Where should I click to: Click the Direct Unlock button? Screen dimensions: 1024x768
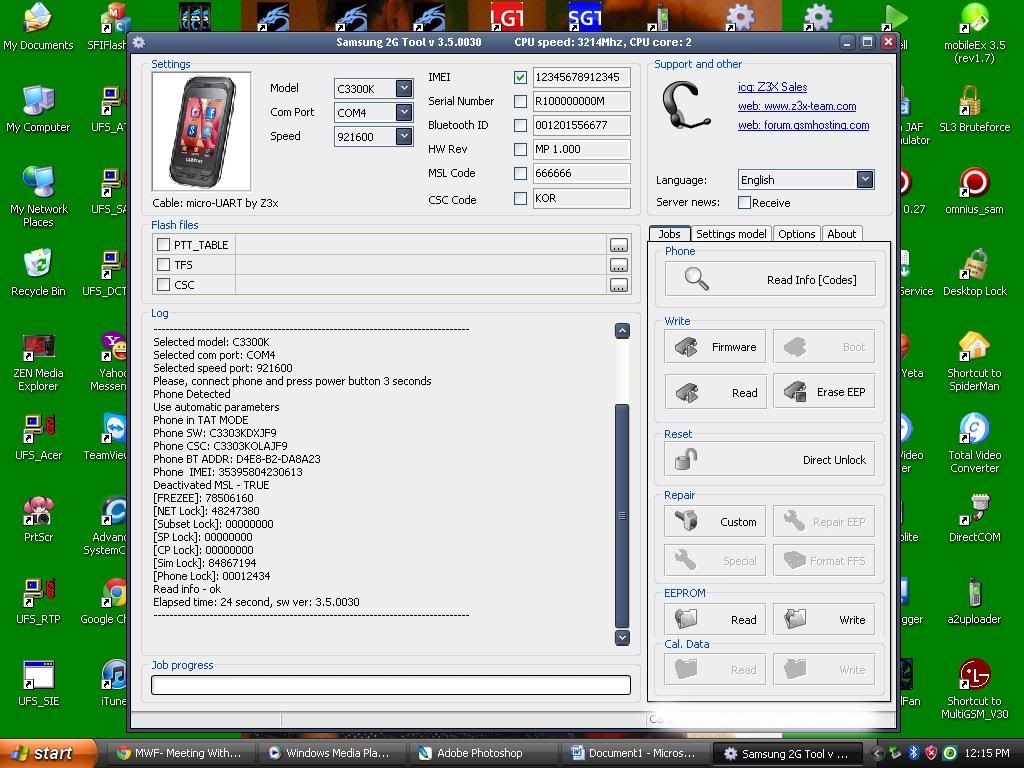pyautogui.click(x=770, y=459)
